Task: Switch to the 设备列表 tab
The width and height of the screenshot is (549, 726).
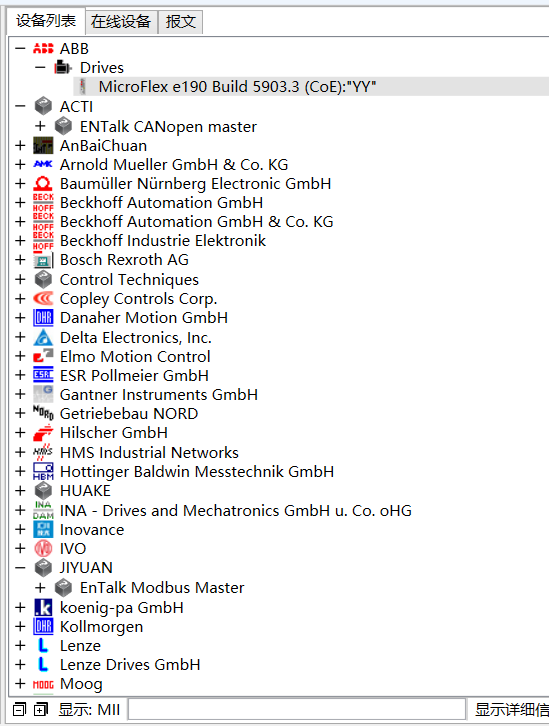Action: tap(46, 21)
